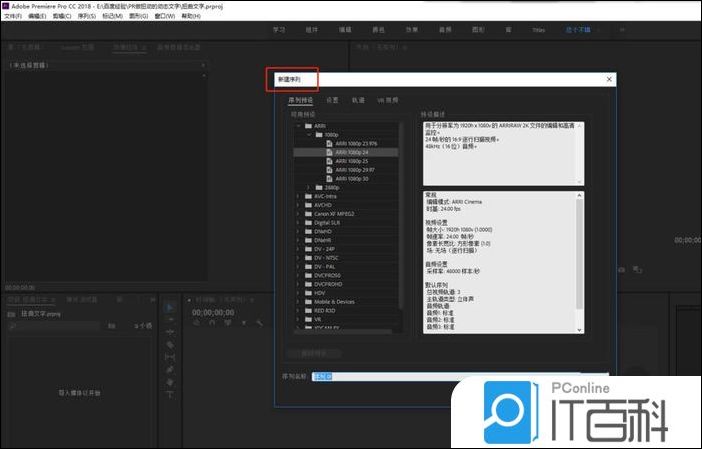
Task: Select the Selection arrow tool in tools panel
Action: point(170,307)
